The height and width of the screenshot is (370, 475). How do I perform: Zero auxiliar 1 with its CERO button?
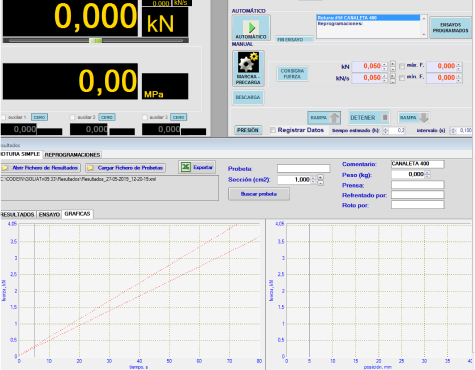[39, 117]
